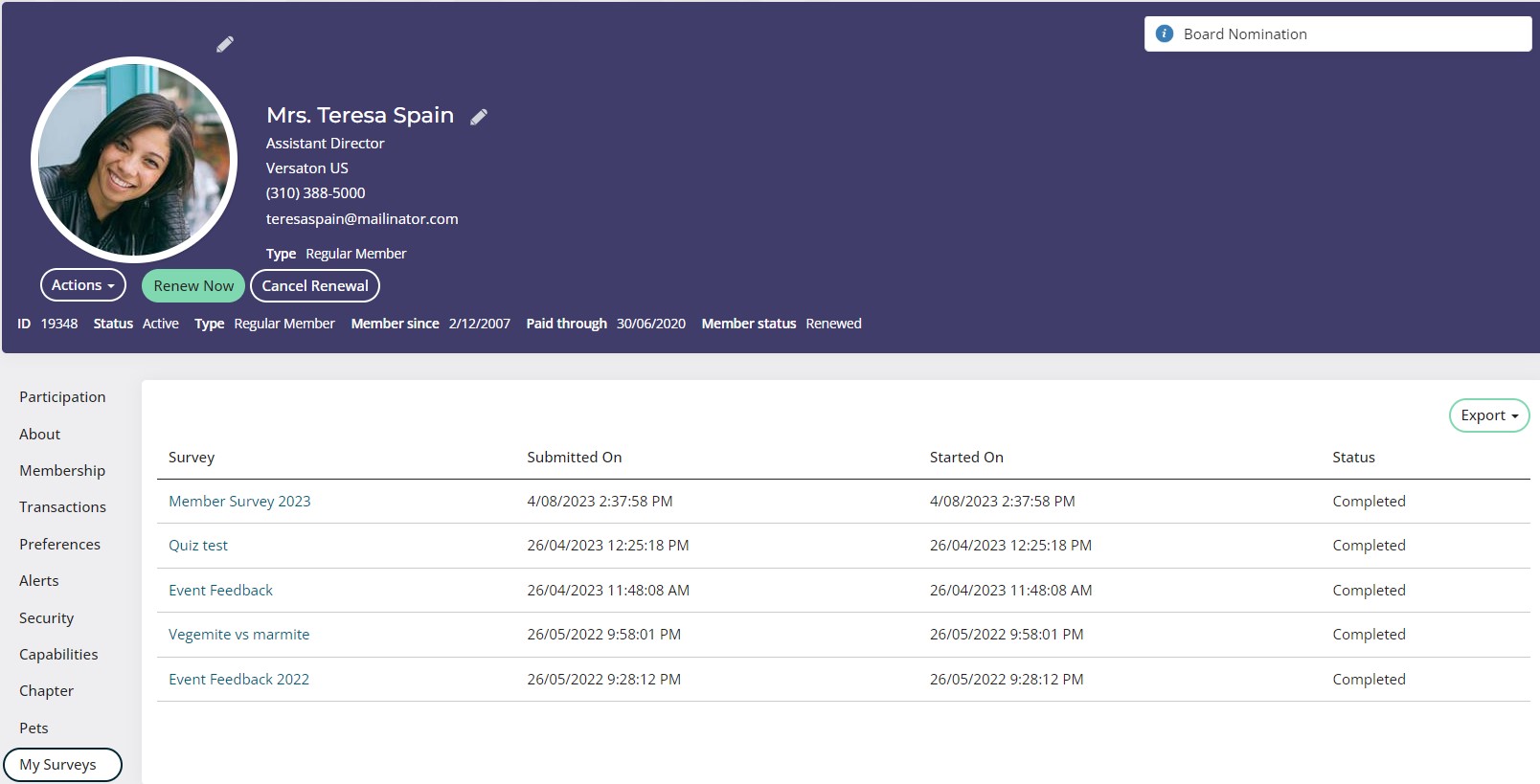This screenshot has height=784, width=1540.
Task: Open Event Feedback 2022 link
Action: point(238,679)
